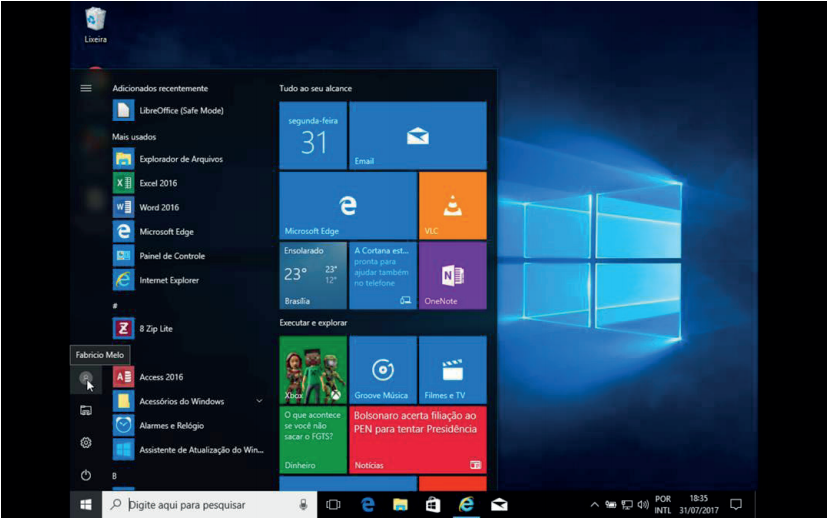Open the Groove Música tile

(x=383, y=370)
